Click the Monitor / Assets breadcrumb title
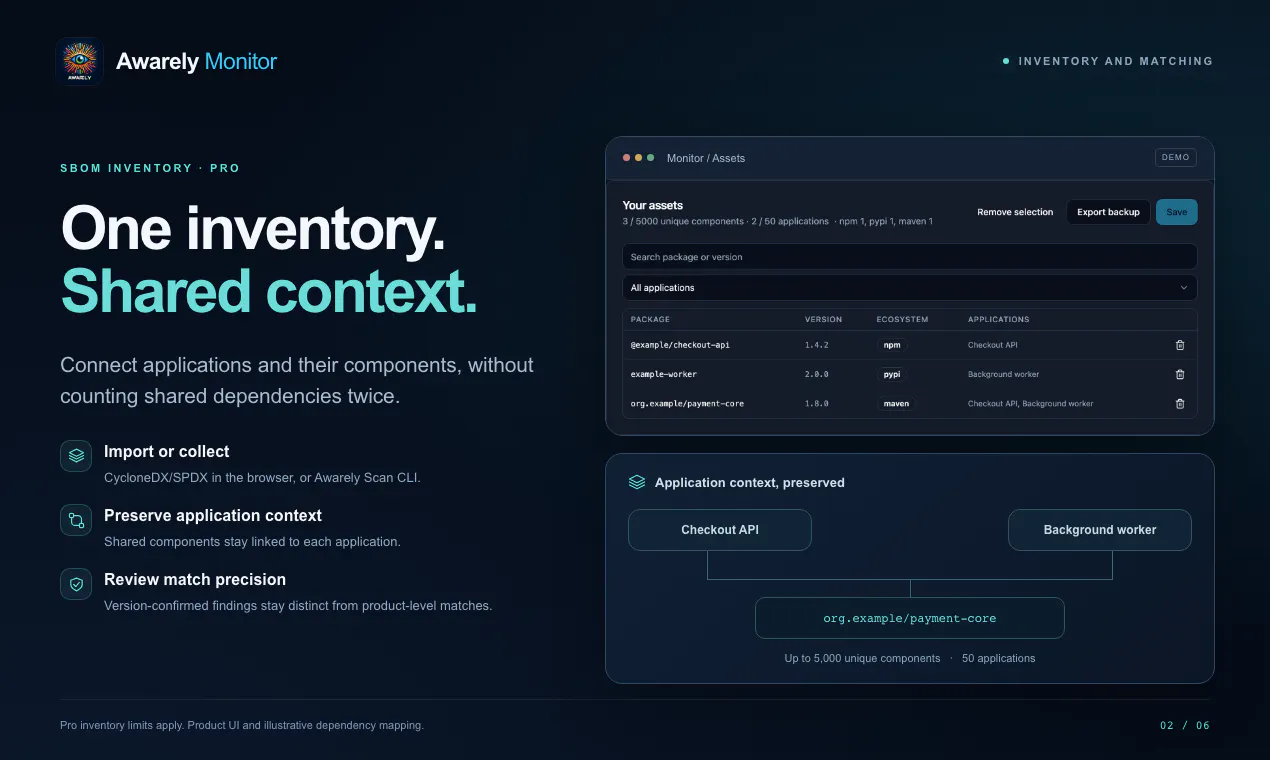Viewport: 1270px width, 760px height. 706,158
